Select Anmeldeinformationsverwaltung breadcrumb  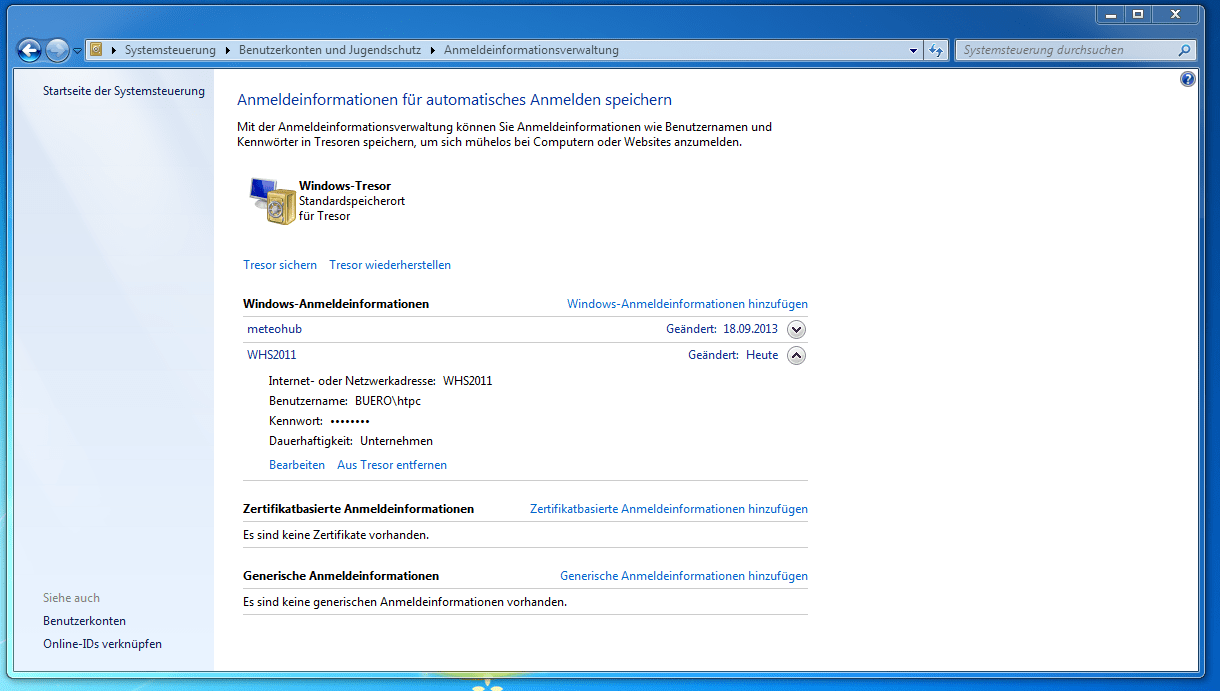tap(531, 50)
